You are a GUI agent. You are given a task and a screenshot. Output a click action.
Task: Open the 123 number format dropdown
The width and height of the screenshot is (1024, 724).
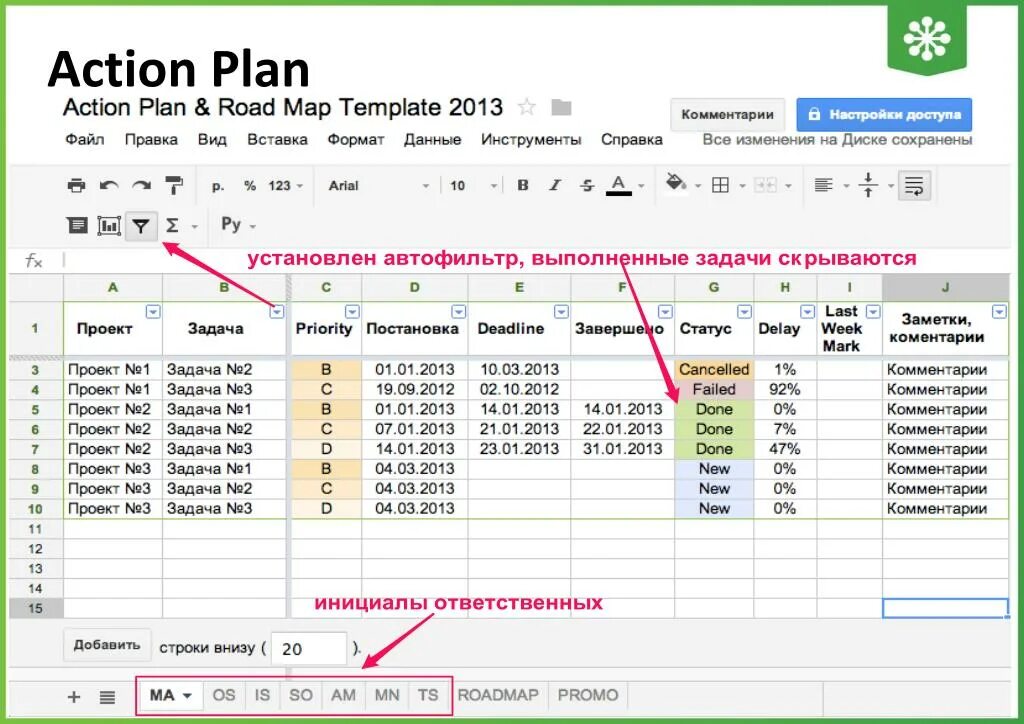[x=285, y=186]
